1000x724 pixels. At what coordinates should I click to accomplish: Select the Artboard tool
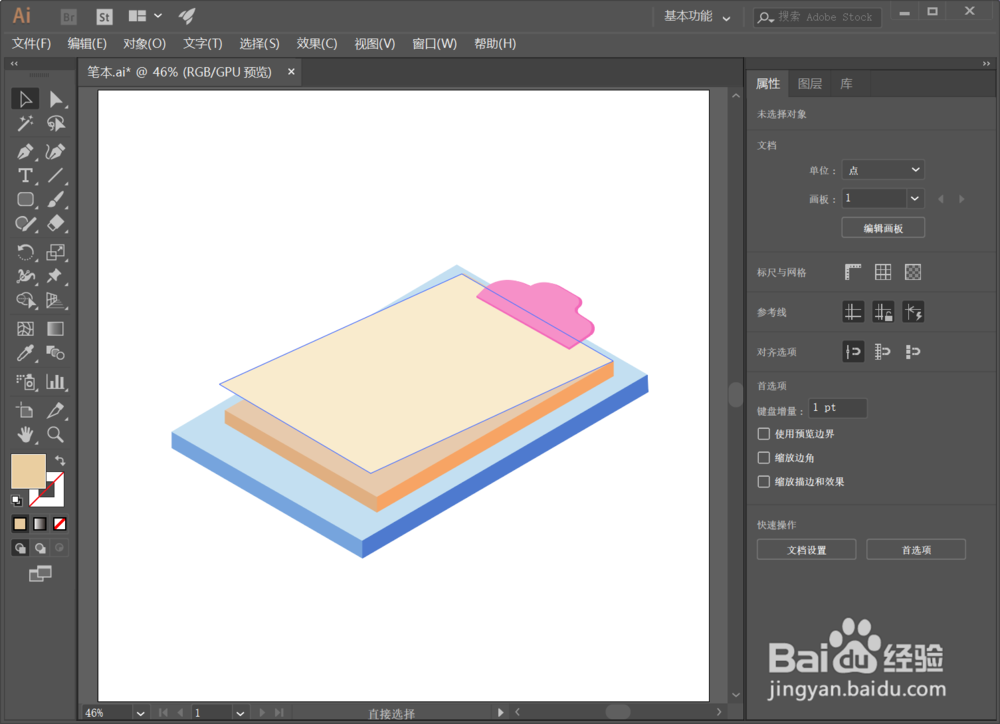tap(25, 410)
